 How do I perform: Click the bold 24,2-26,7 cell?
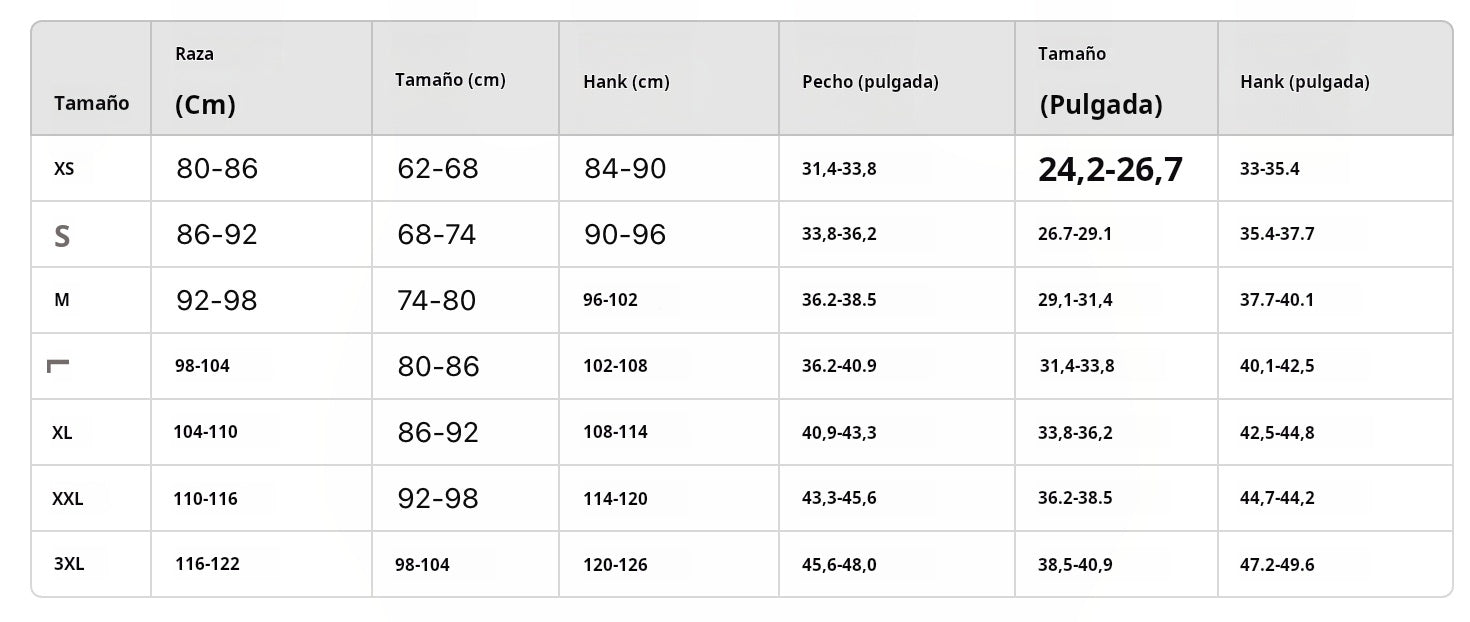[x=1110, y=169]
